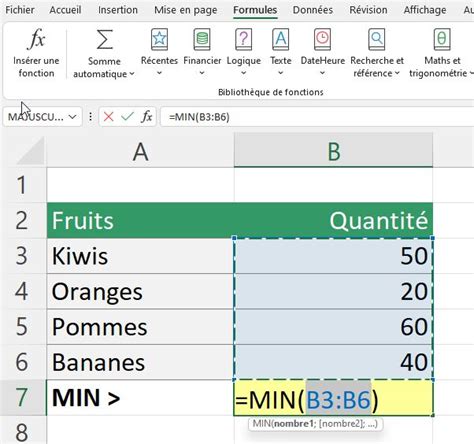Open the Financier functions book icon
474x444 pixels.
pyautogui.click(x=202, y=39)
